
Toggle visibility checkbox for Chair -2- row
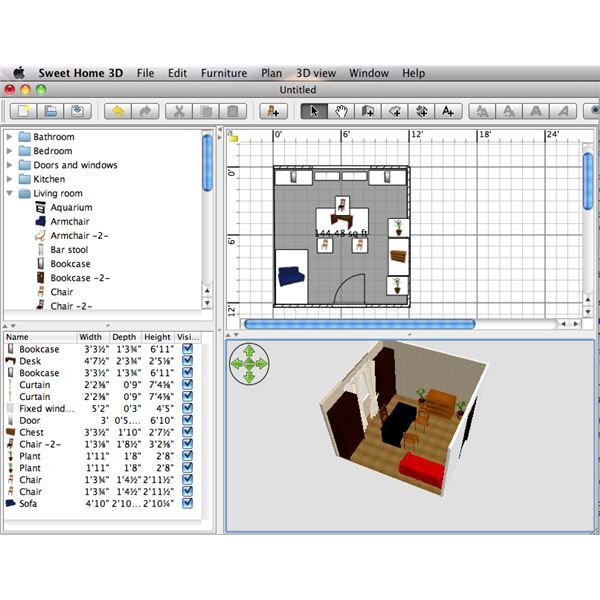tap(187, 443)
